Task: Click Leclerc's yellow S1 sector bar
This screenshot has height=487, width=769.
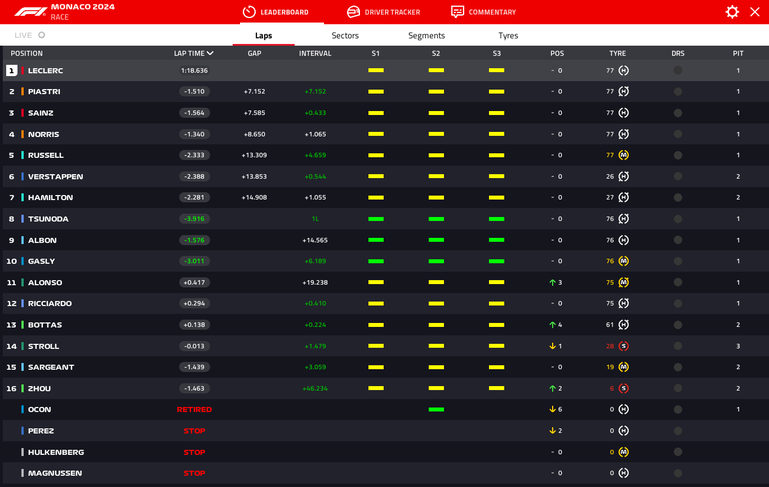Action: pyautogui.click(x=376, y=71)
